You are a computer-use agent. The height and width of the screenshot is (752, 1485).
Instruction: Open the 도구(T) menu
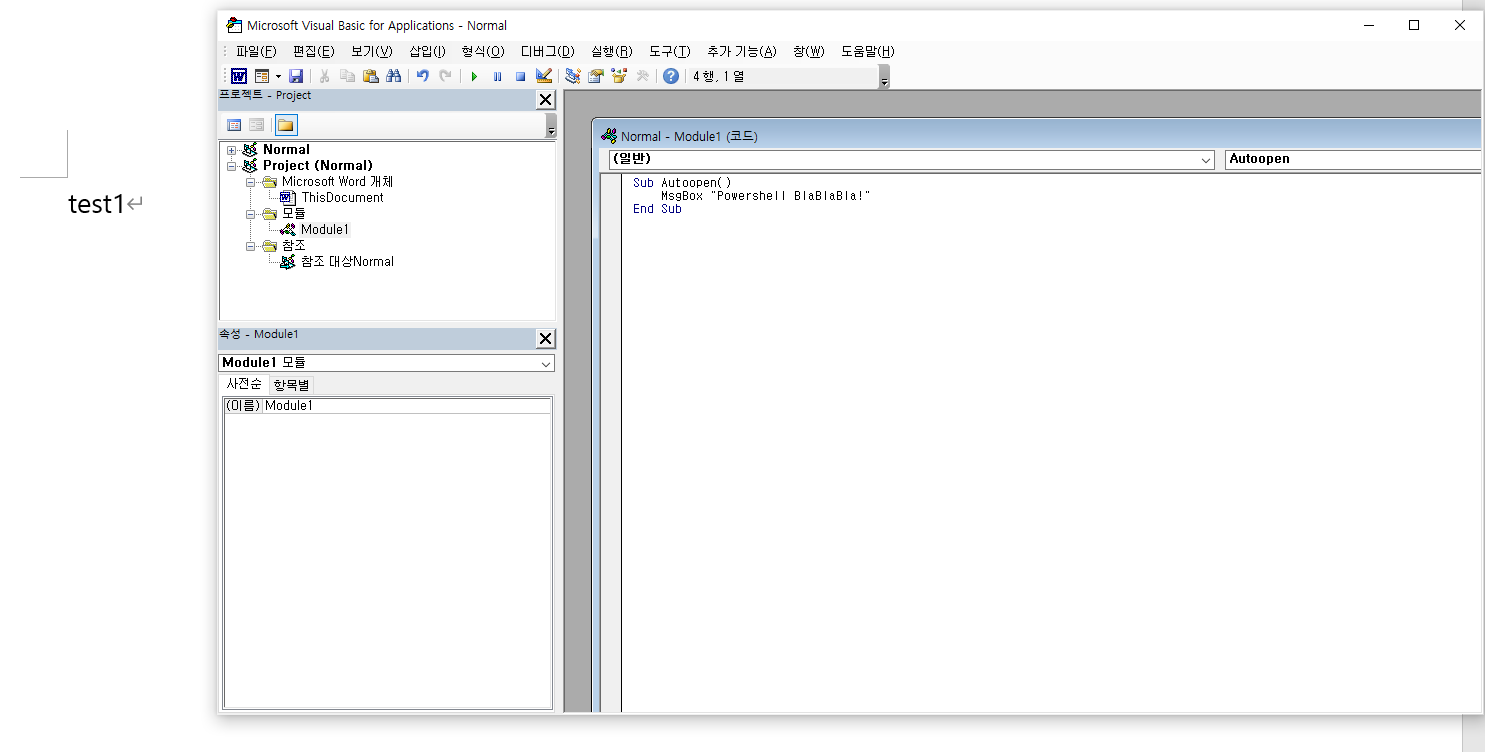669,51
